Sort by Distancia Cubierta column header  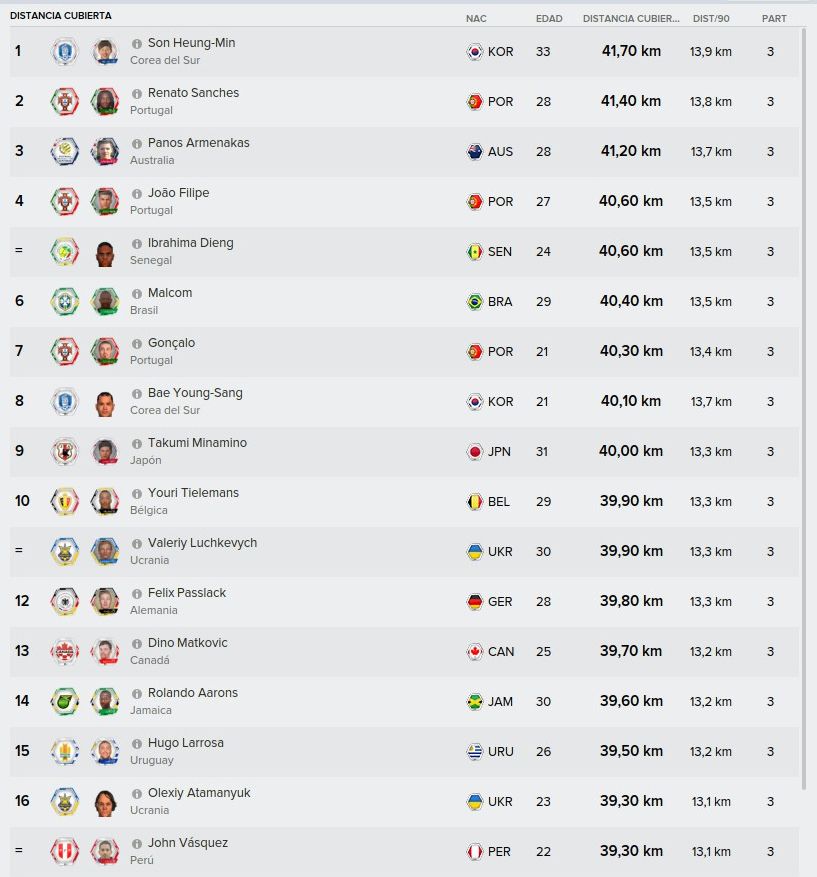click(x=631, y=18)
